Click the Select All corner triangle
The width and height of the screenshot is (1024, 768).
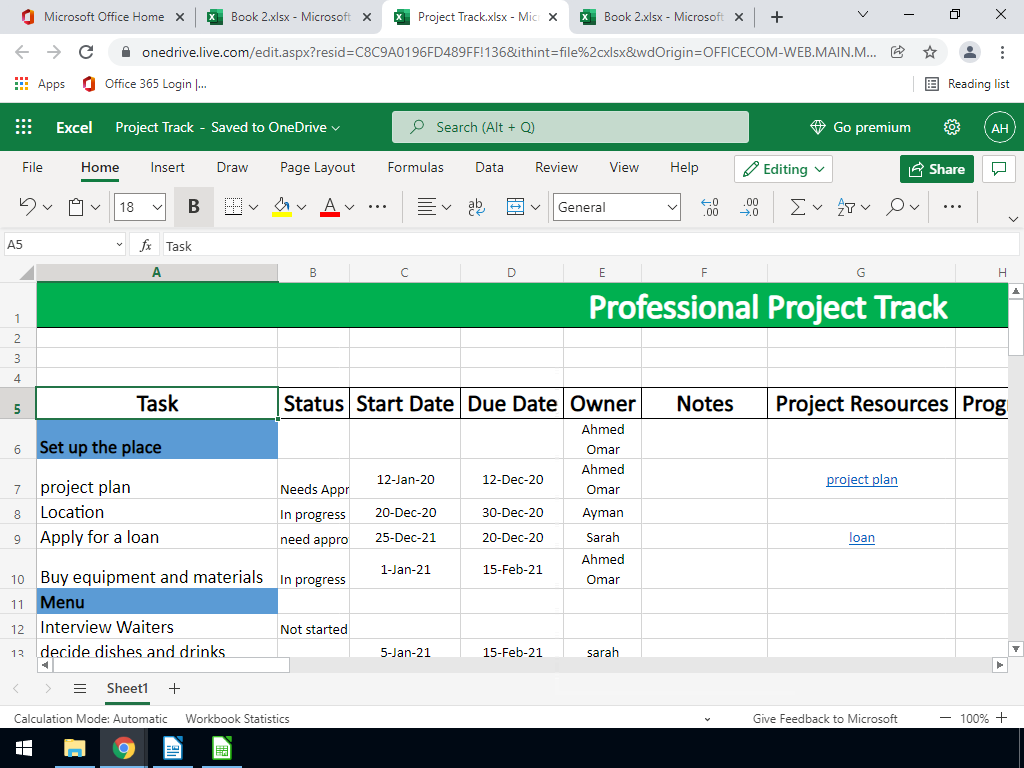[26, 272]
